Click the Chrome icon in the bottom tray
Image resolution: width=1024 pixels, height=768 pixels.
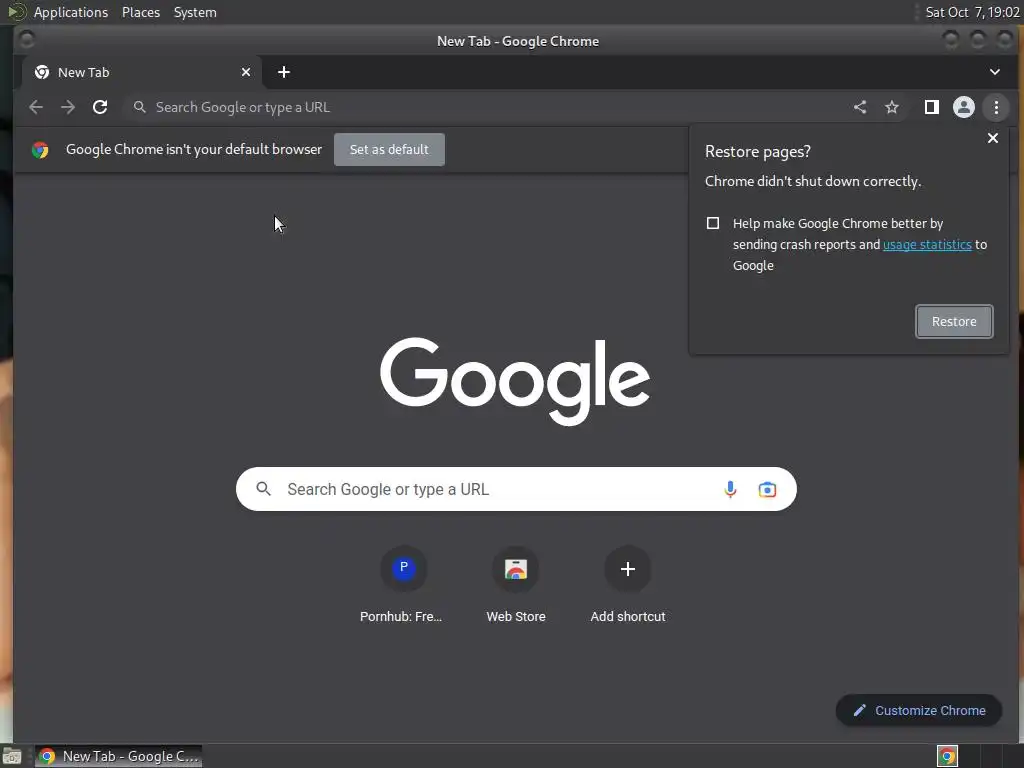click(947, 756)
